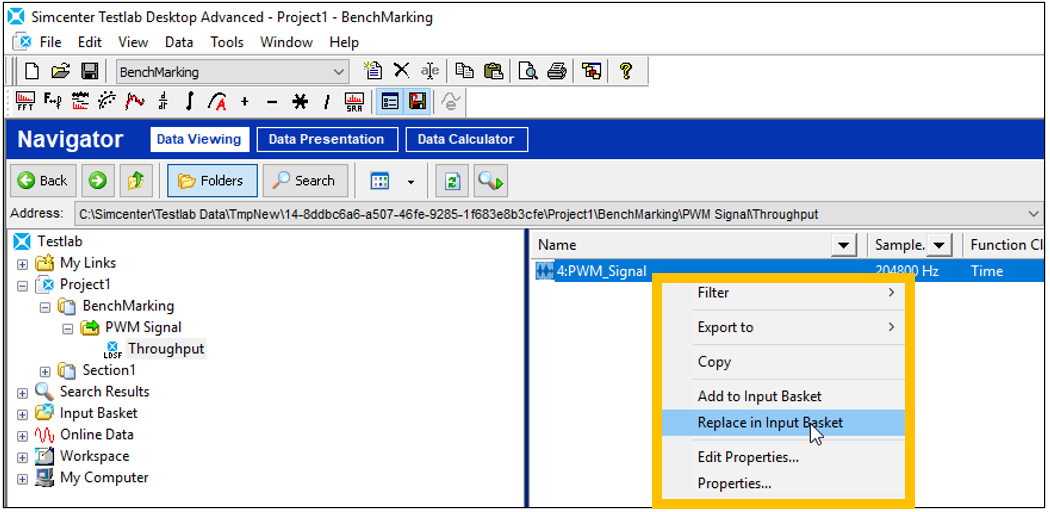This screenshot has width=1050, height=512.
Task: Open a project via the open folder icon
Action: pyautogui.click(x=61, y=71)
